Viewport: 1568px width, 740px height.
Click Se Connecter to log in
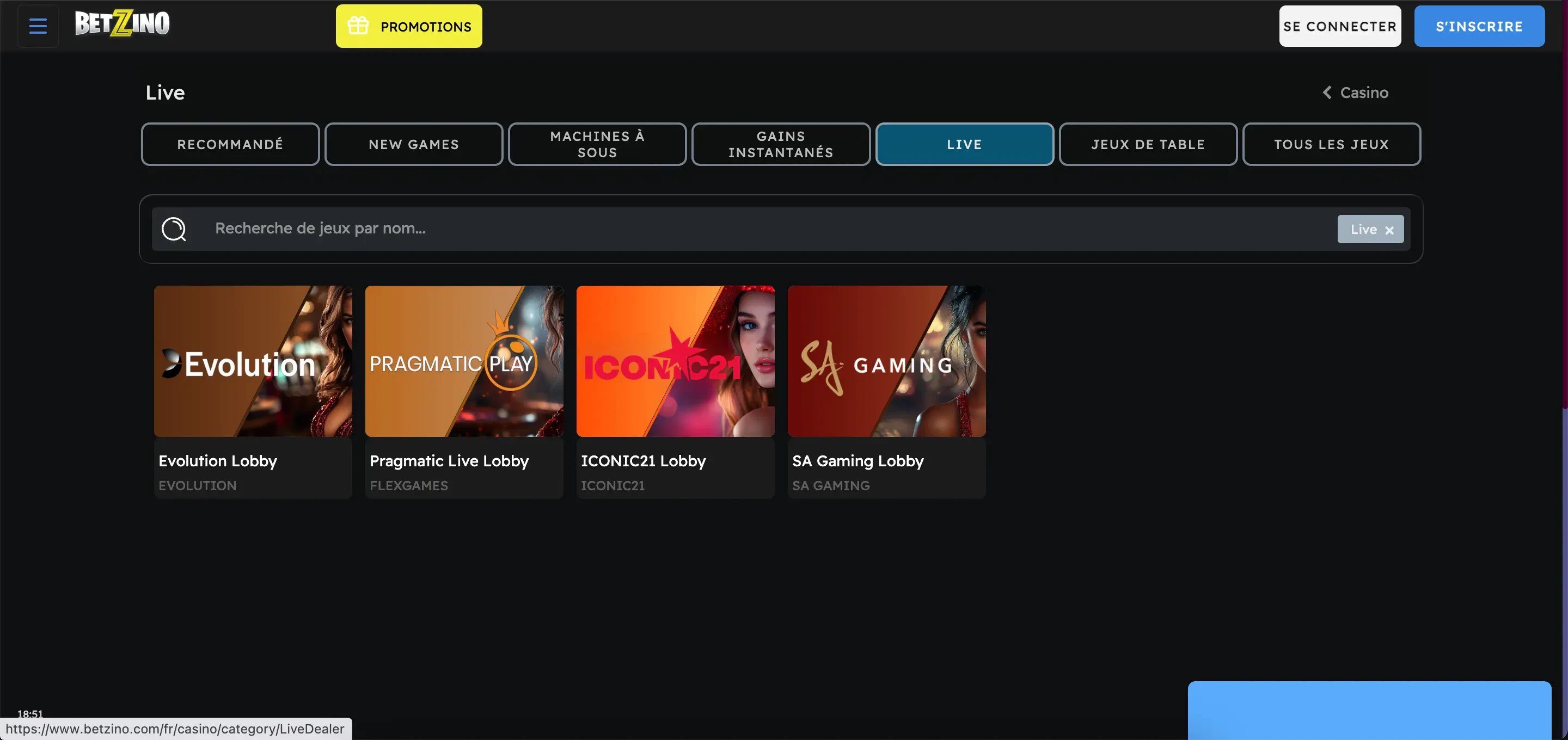coord(1340,26)
